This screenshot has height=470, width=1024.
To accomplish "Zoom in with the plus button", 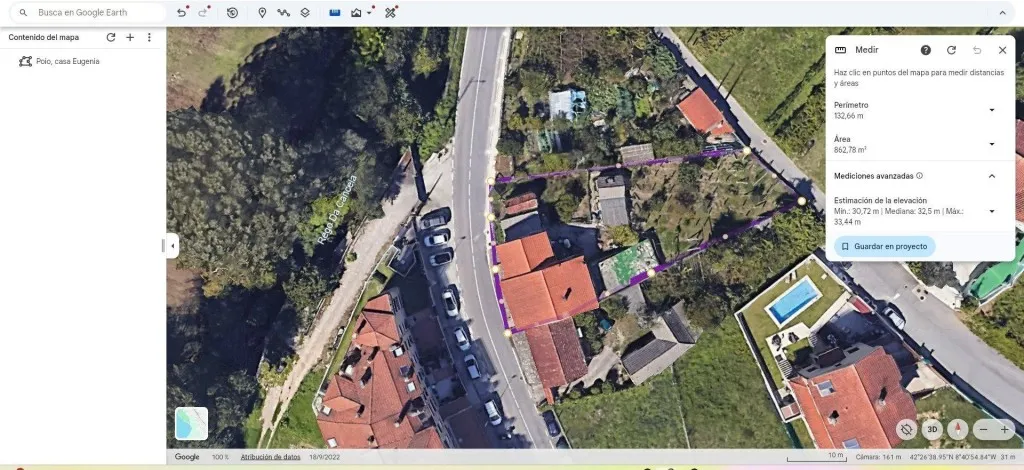I will pyautogui.click(x=1004, y=429).
